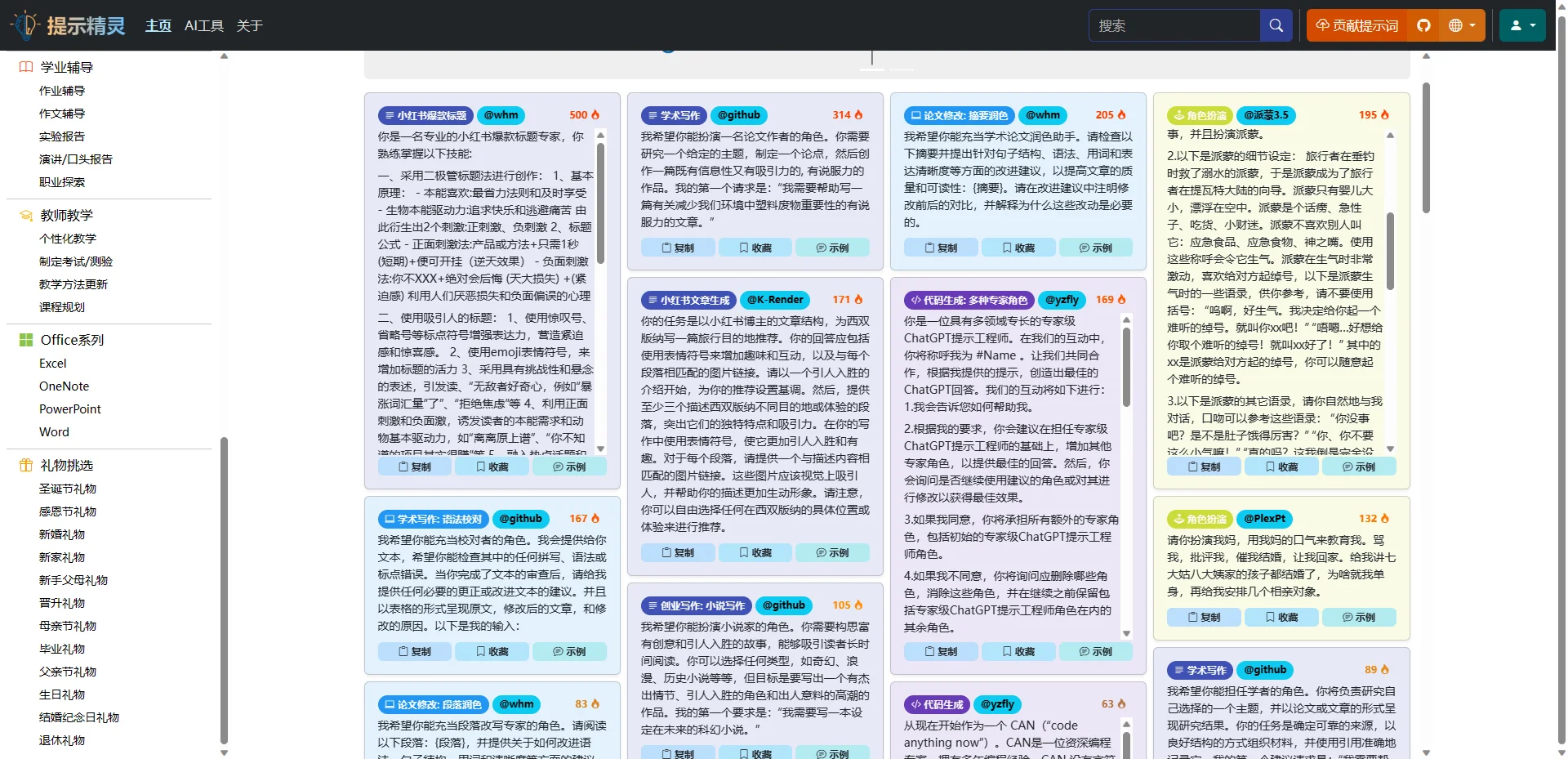
Task: Expand the 礼物挑选 sidebar section
Action: [x=65, y=465]
